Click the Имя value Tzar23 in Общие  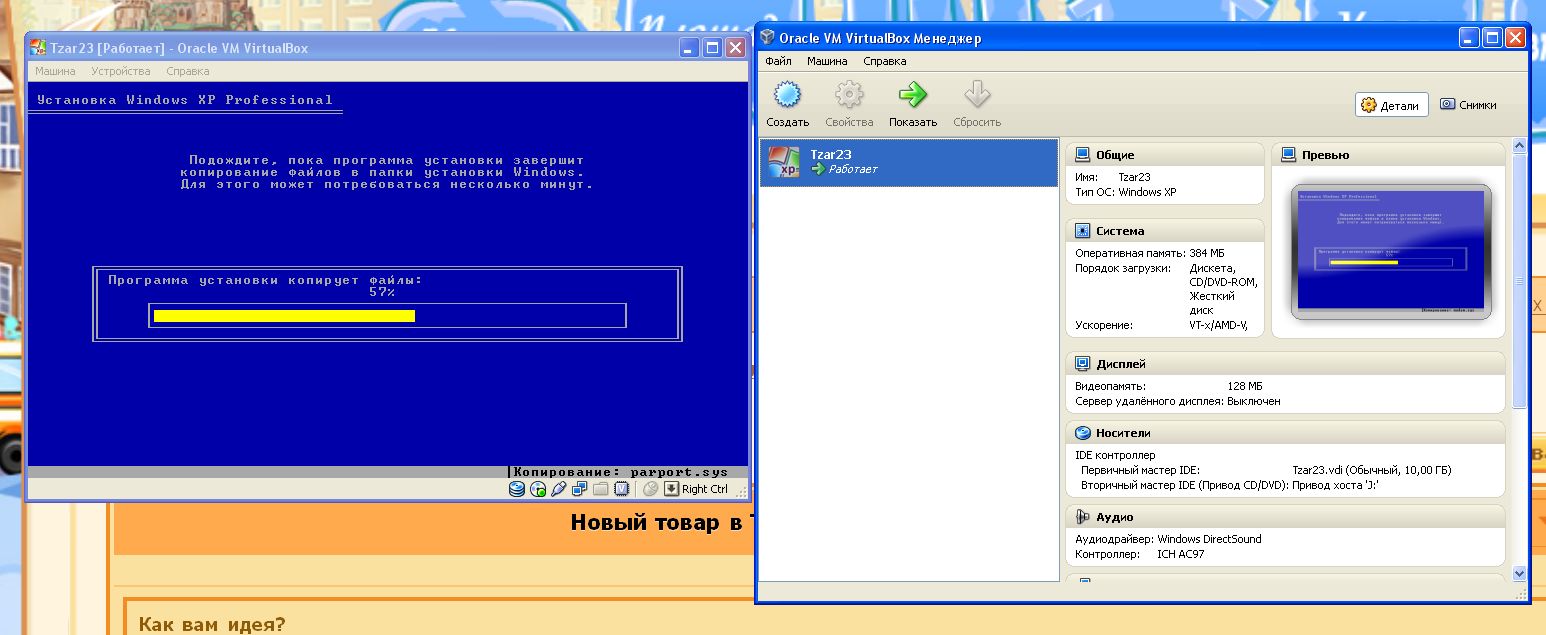click(1134, 177)
